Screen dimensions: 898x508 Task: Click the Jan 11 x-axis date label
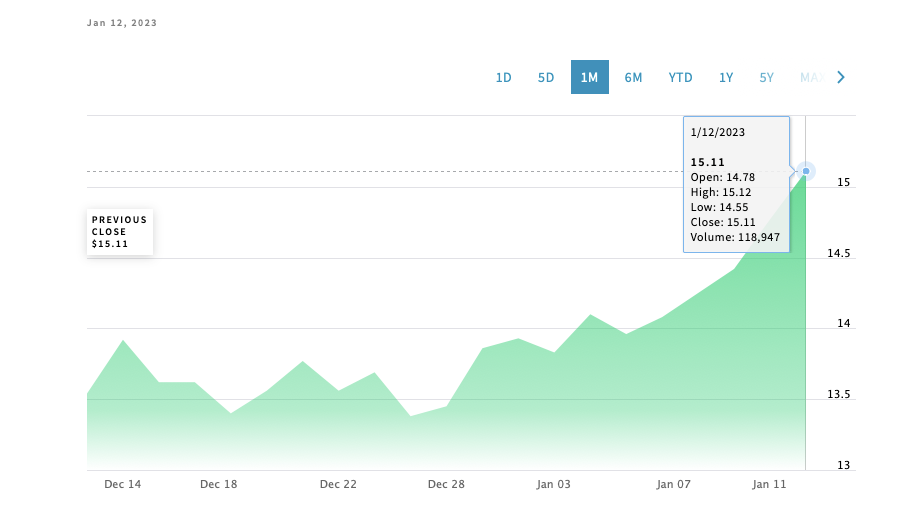[x=770, y=485]
